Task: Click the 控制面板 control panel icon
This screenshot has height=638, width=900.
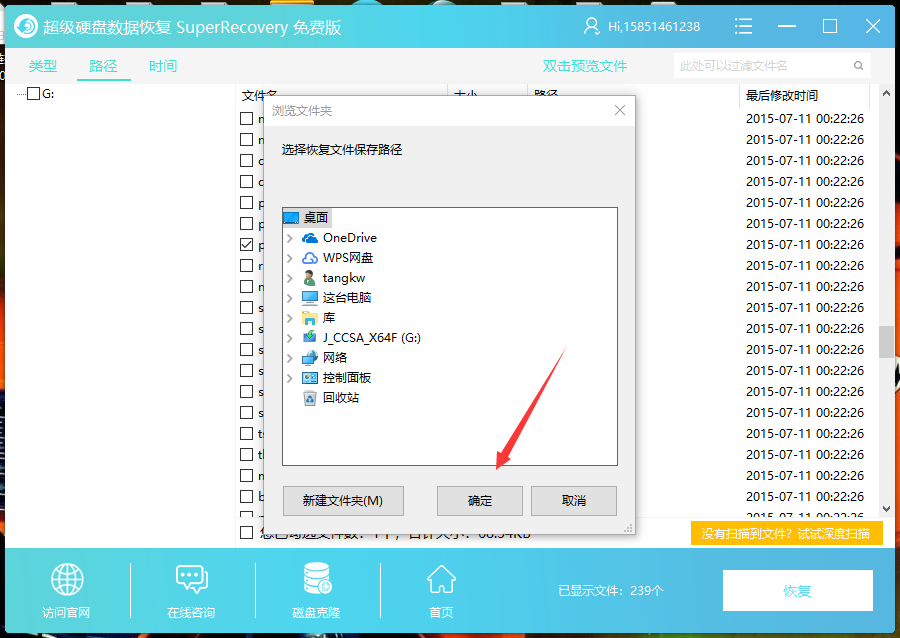Action: pos(310,378)
